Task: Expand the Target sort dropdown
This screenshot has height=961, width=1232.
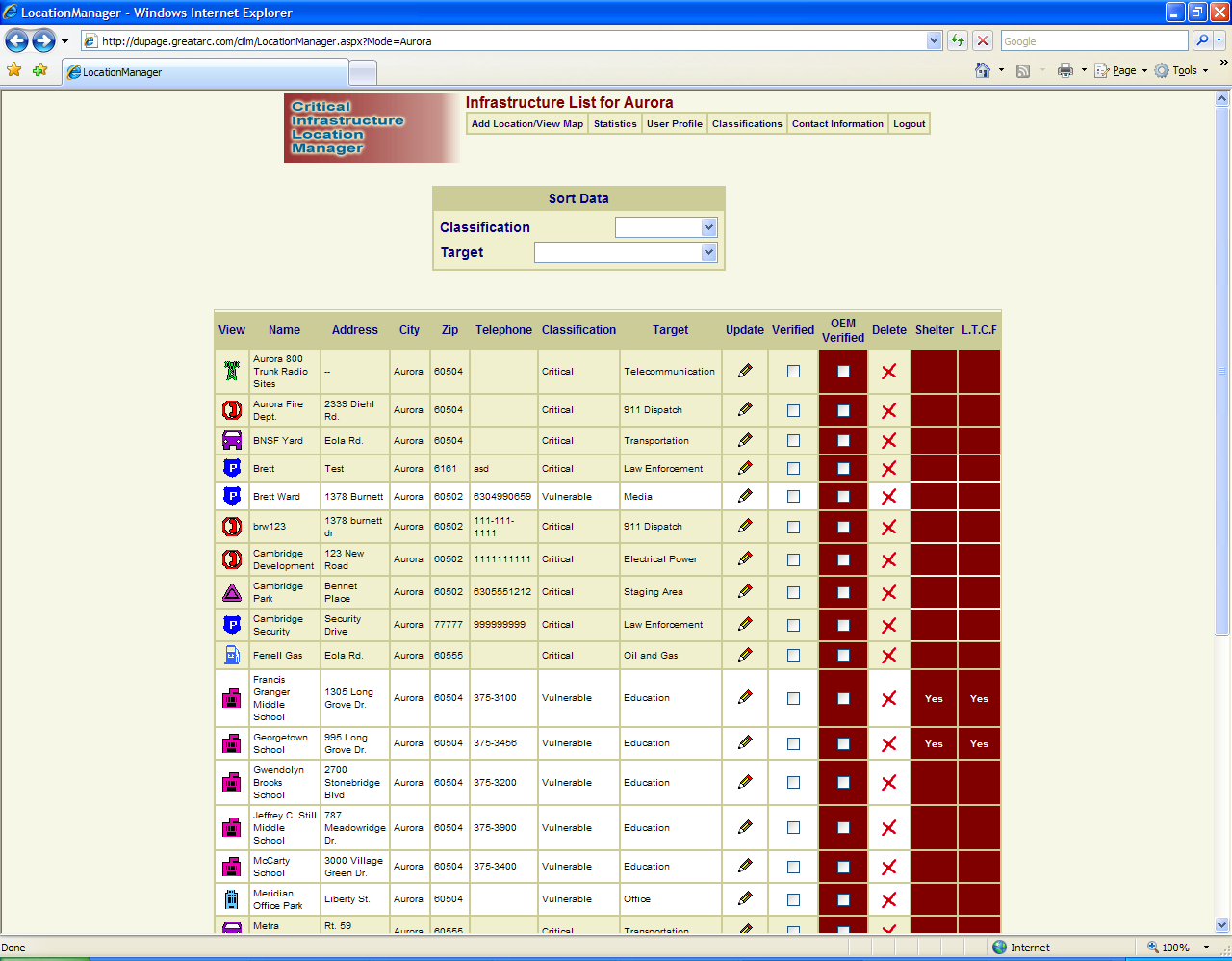Action: coord(708,252)
